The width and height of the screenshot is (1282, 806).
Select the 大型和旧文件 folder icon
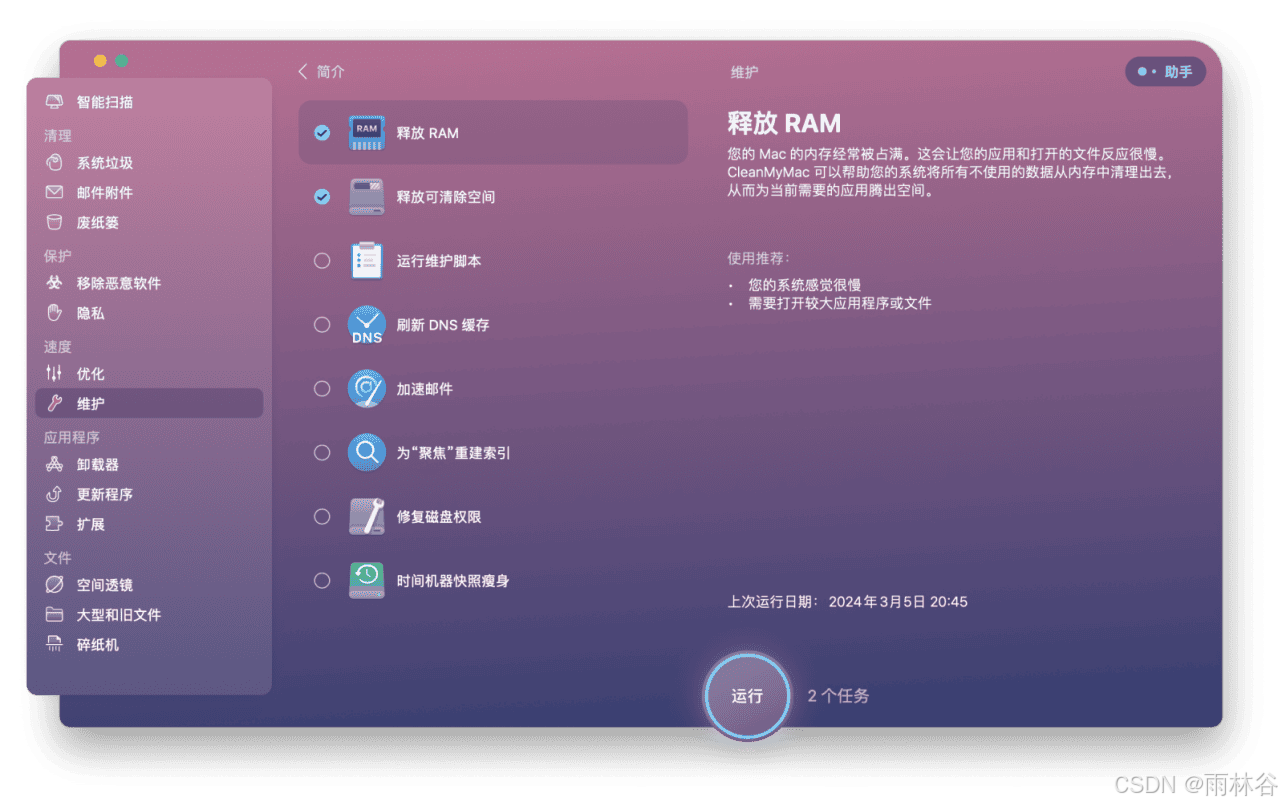click(55, 615)
